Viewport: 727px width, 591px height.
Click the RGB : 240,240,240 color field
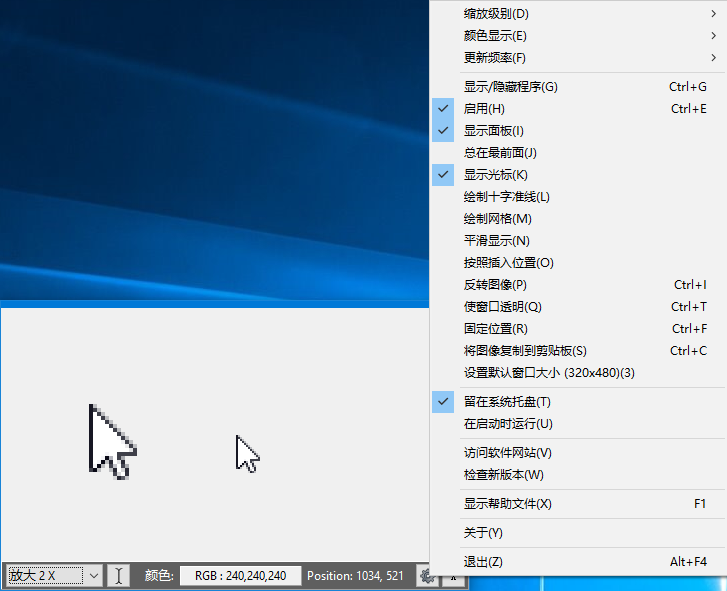click(241, 576)
